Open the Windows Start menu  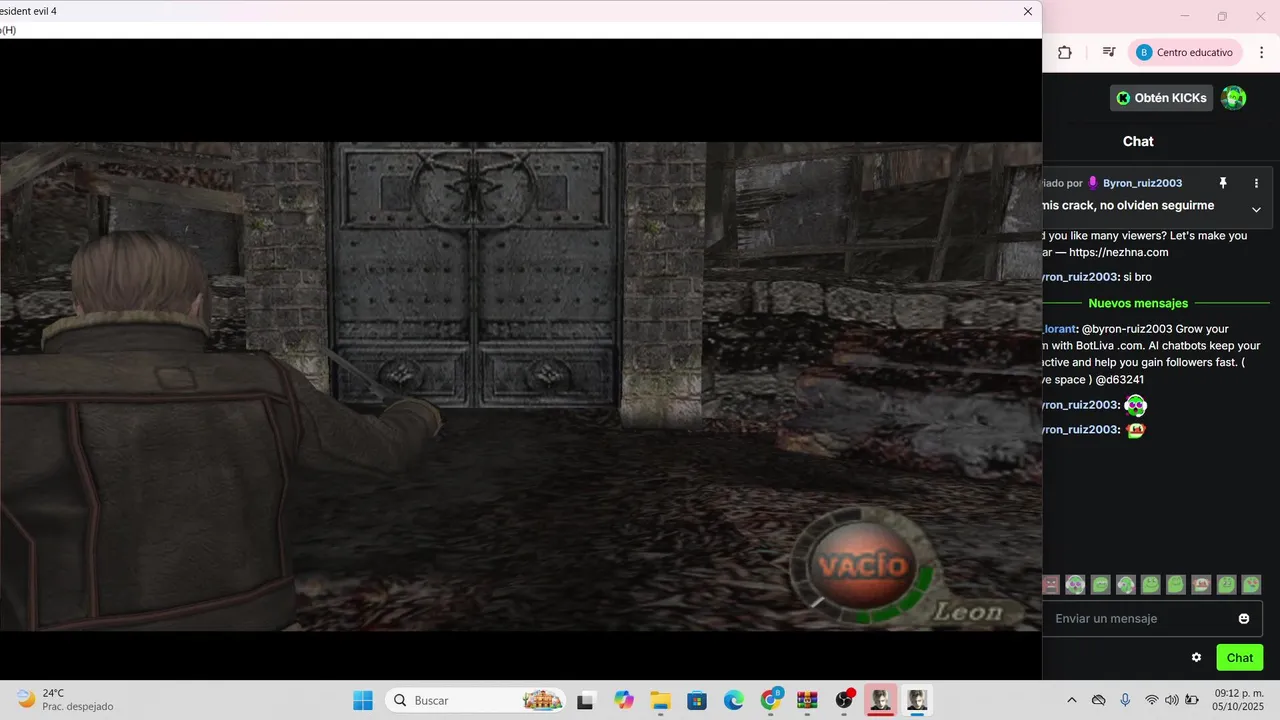[x=362, y=700]
